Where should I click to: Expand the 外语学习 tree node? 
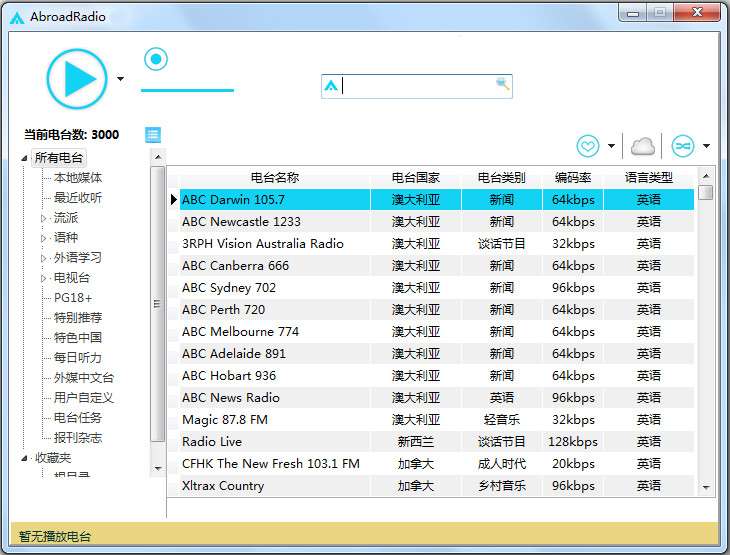43,258
